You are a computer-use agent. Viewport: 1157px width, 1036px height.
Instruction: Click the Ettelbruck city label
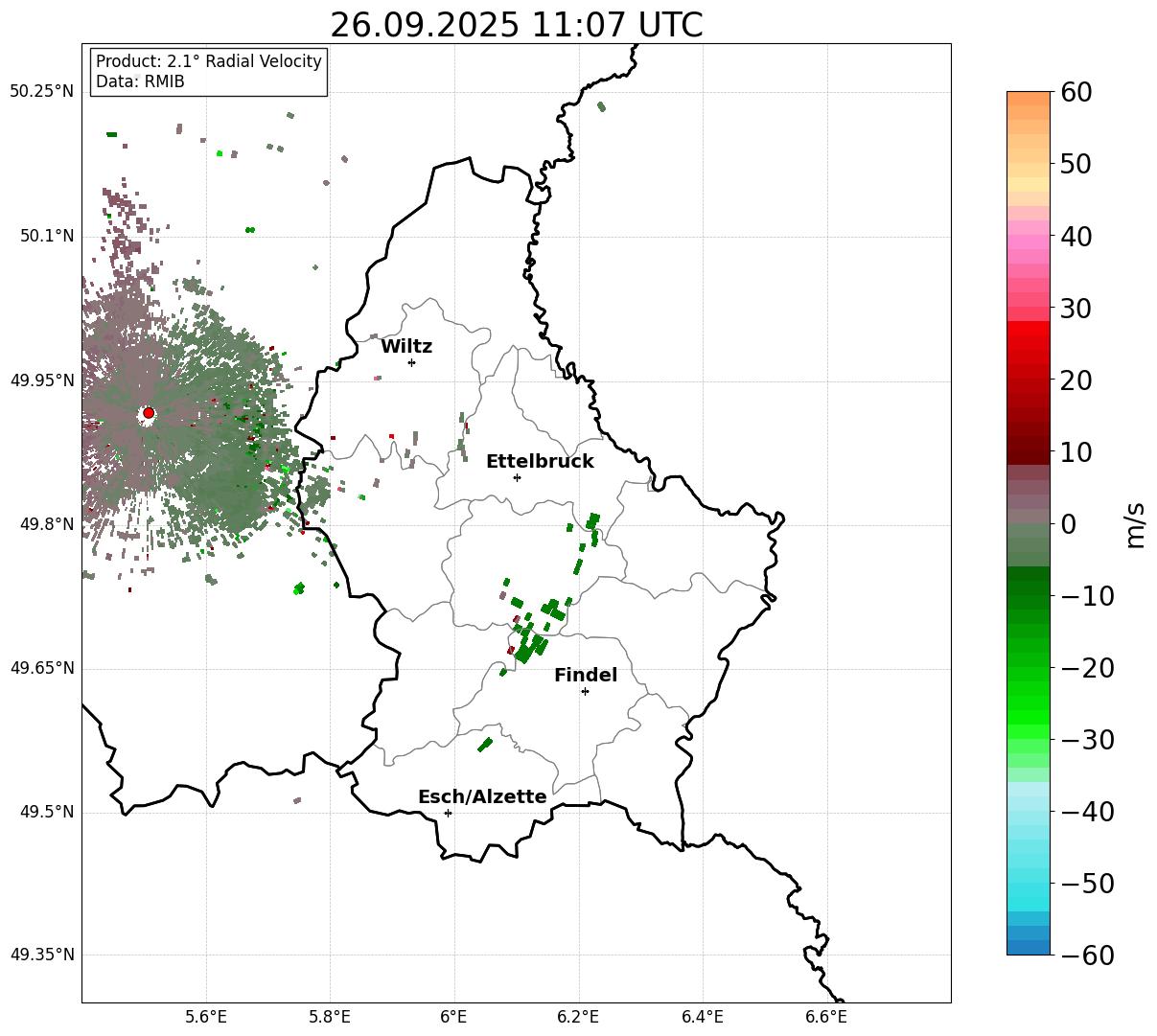pos(540,462)
